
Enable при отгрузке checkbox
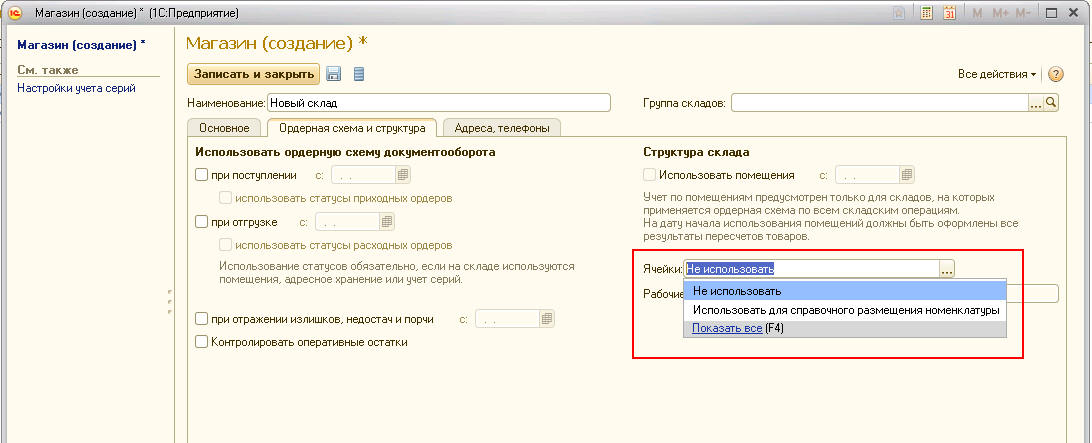point(202,222)
